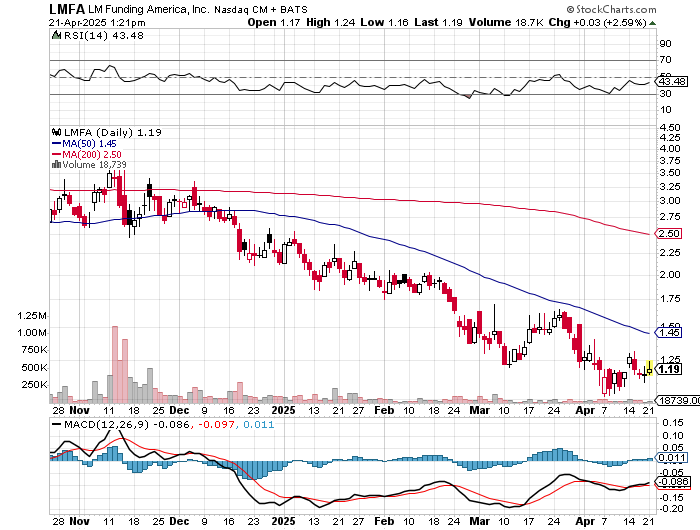This screenshot has height=530, width=700.
Task: Click the RSI indicator icon beside RSI(14)
Action: (x=56, y=35)
